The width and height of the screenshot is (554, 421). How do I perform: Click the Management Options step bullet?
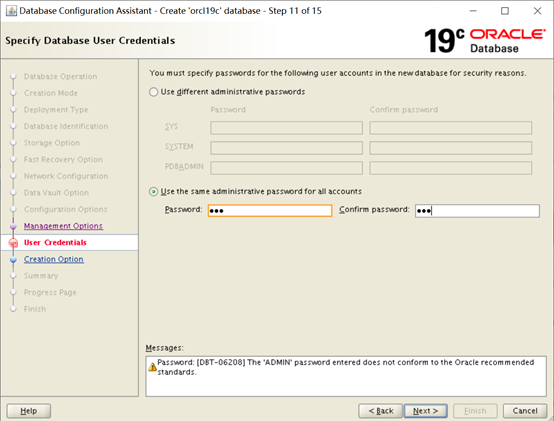pyautogui.click(x=13, y=226)
